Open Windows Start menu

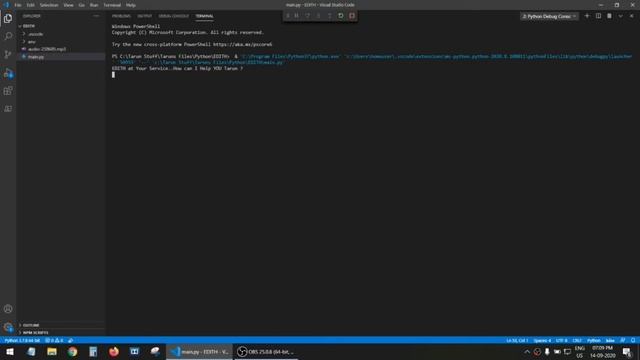pyautogui.click(x=10, y=351)
